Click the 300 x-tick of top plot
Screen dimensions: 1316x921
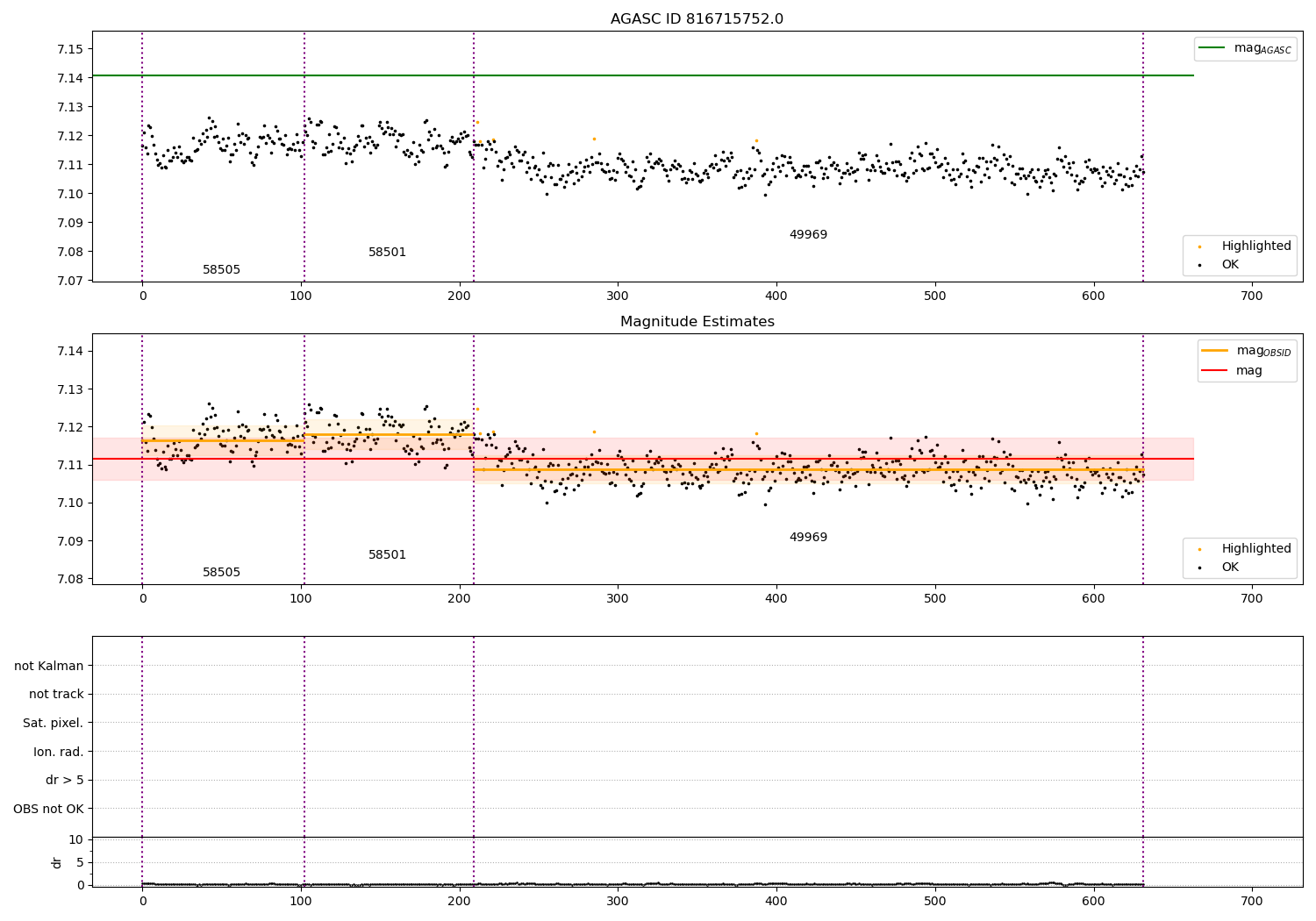tap(618, 296)
